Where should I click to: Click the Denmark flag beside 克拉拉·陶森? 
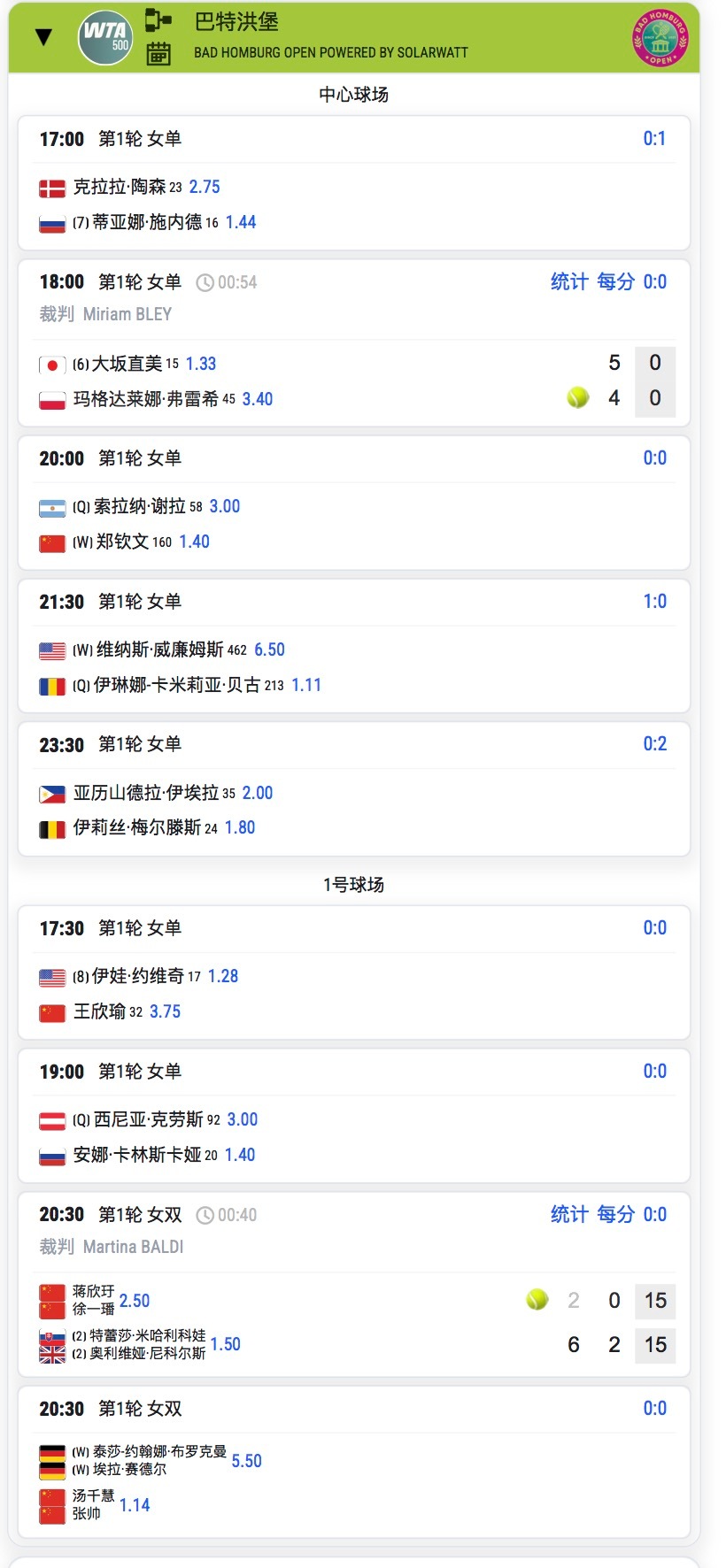[52, 188]
